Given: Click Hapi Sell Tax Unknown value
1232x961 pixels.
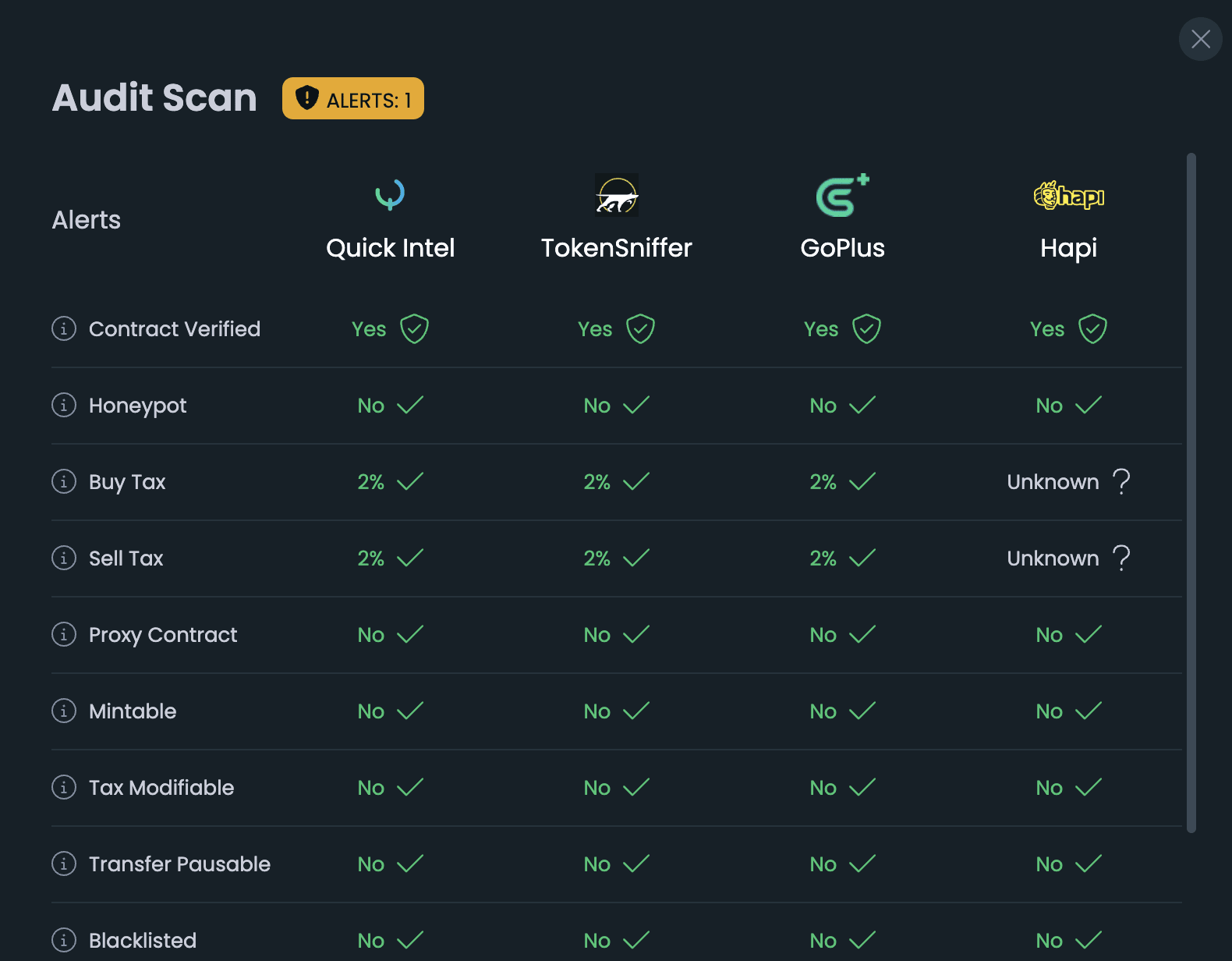Looking at the screenshot, I should (1053, 559).
